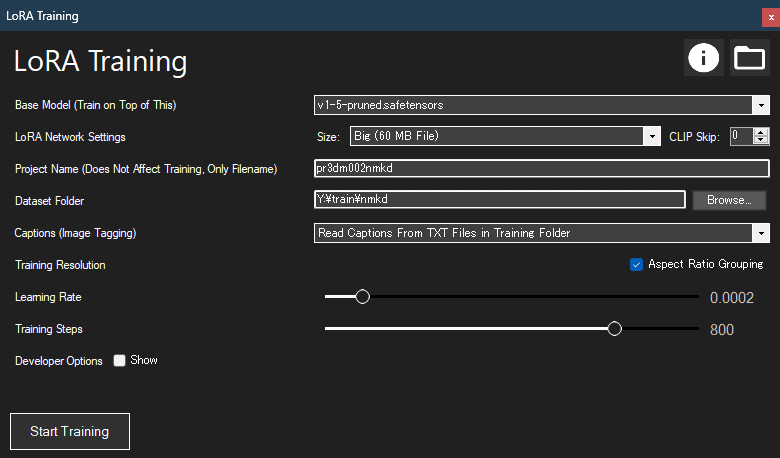The height and width of the screenshot is (458, 780).
Task: Click the CLIP Skip number field
Action: coord(741,136)
